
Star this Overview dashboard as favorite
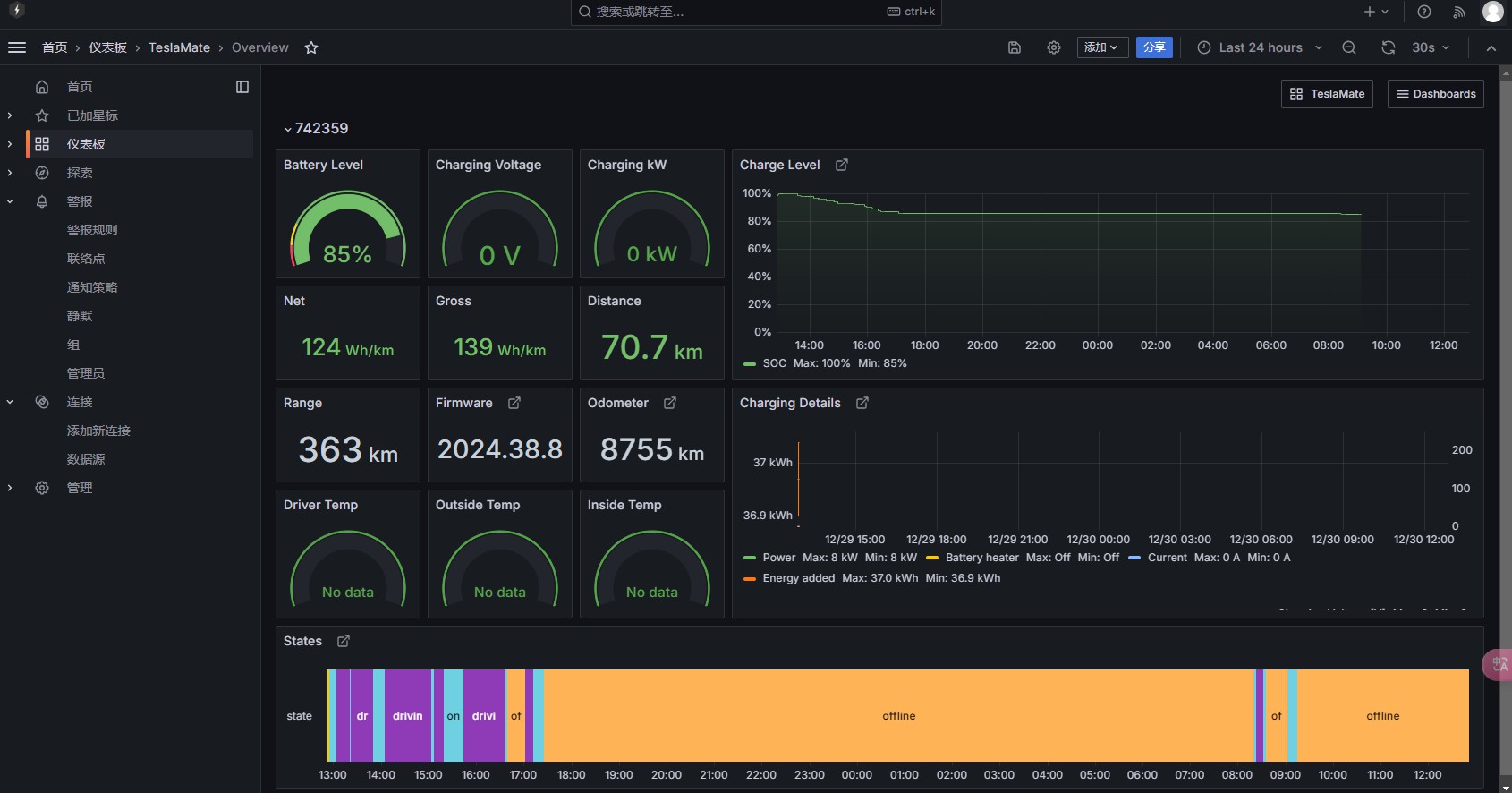click(311, 47)
